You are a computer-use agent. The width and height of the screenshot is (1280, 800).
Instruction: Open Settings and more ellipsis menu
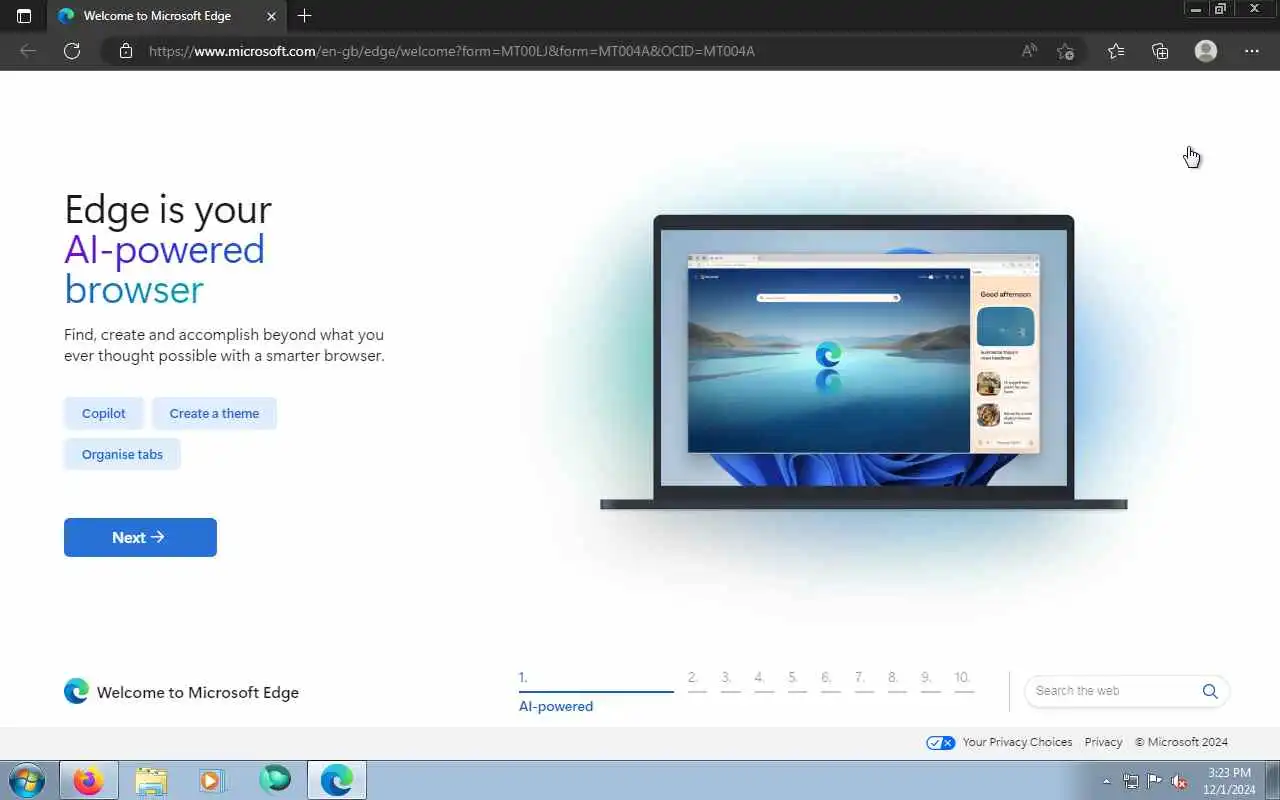point(1252,51)
